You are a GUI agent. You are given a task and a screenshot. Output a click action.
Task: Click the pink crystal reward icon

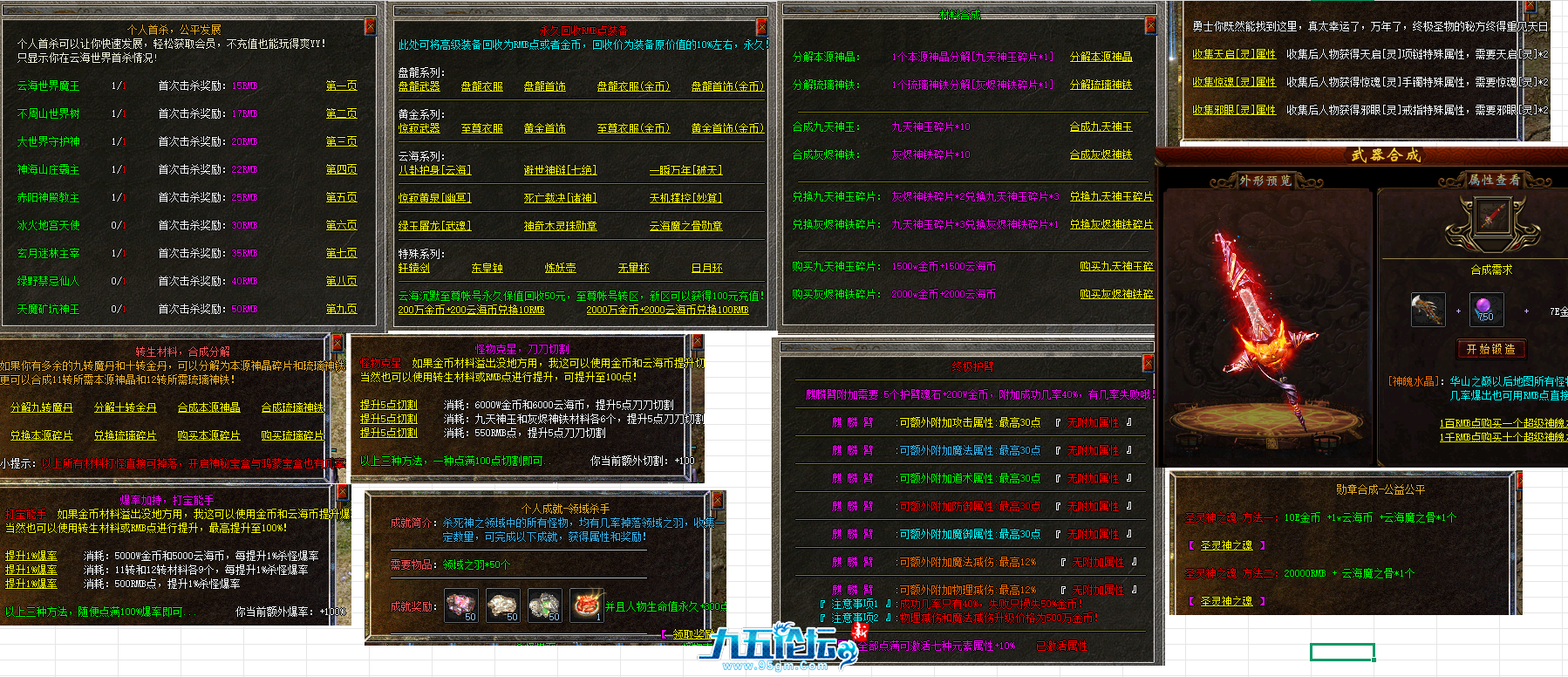[x=460, y=605]
